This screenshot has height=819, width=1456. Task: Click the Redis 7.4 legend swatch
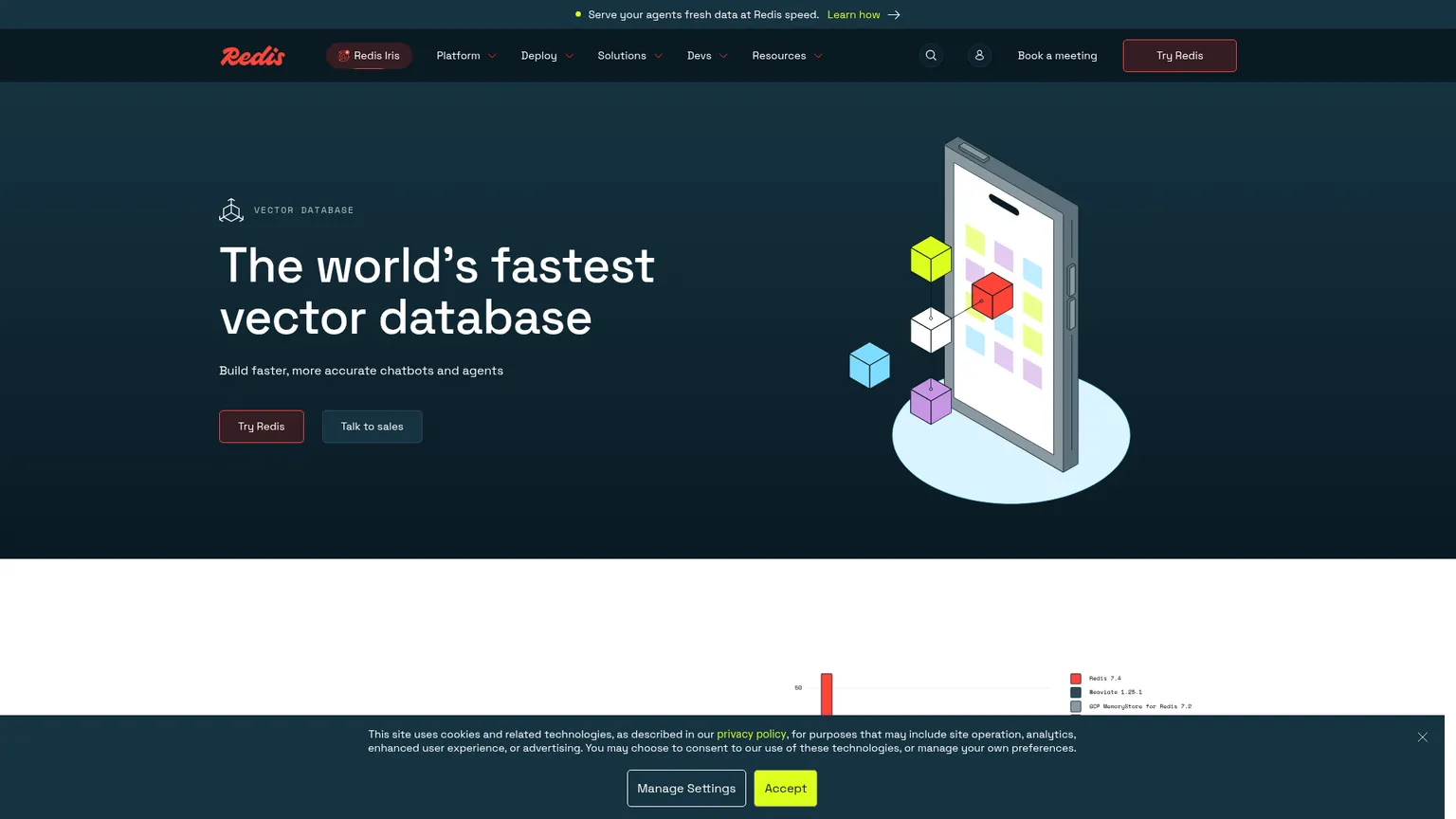pos(1076,679)
